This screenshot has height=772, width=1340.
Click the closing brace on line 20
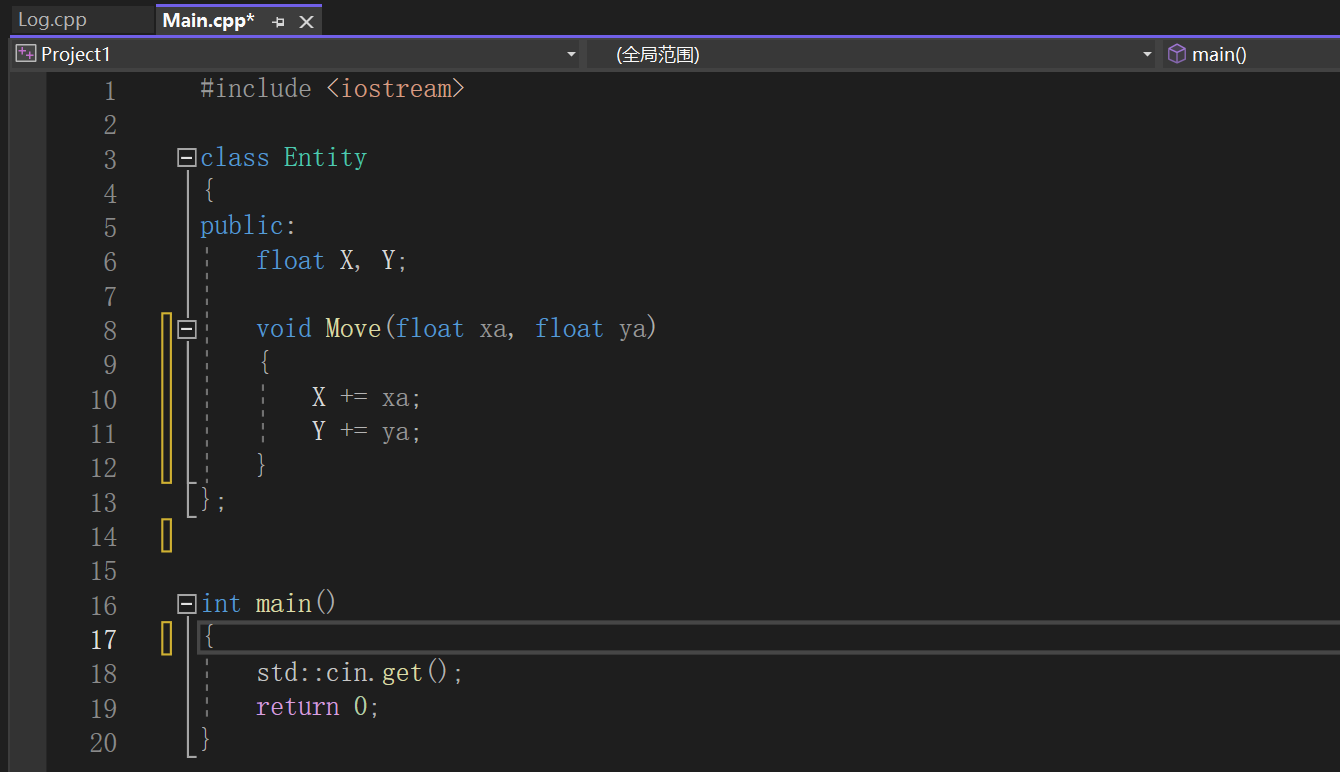pyautogui.click(x=206, y=740)
